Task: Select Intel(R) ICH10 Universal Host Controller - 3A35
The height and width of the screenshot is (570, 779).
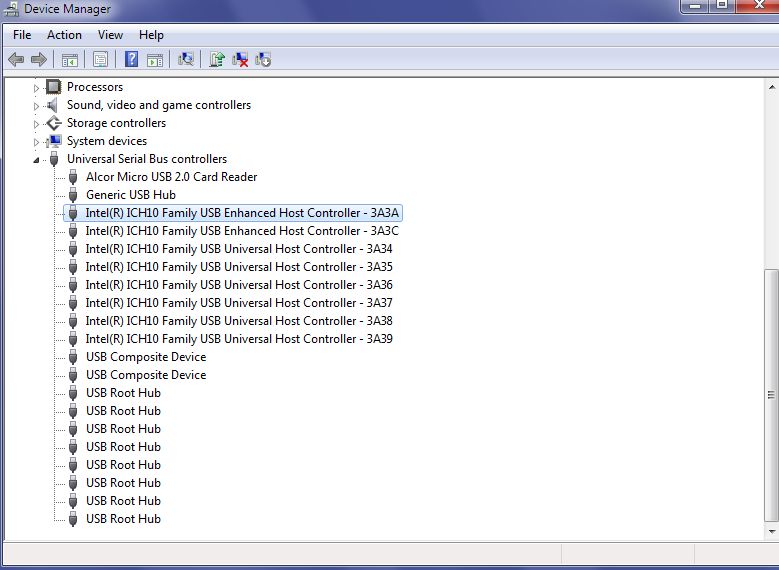Action: [239, 267]
